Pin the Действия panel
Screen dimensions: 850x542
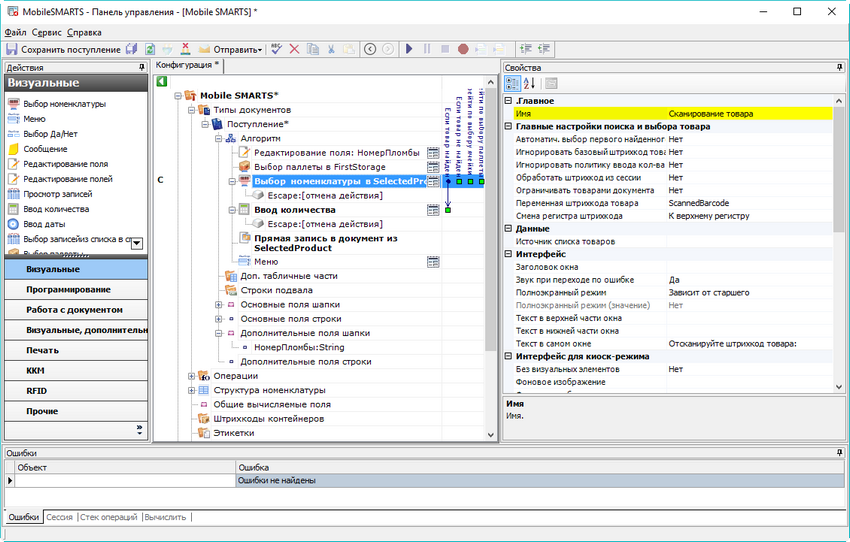142,67
